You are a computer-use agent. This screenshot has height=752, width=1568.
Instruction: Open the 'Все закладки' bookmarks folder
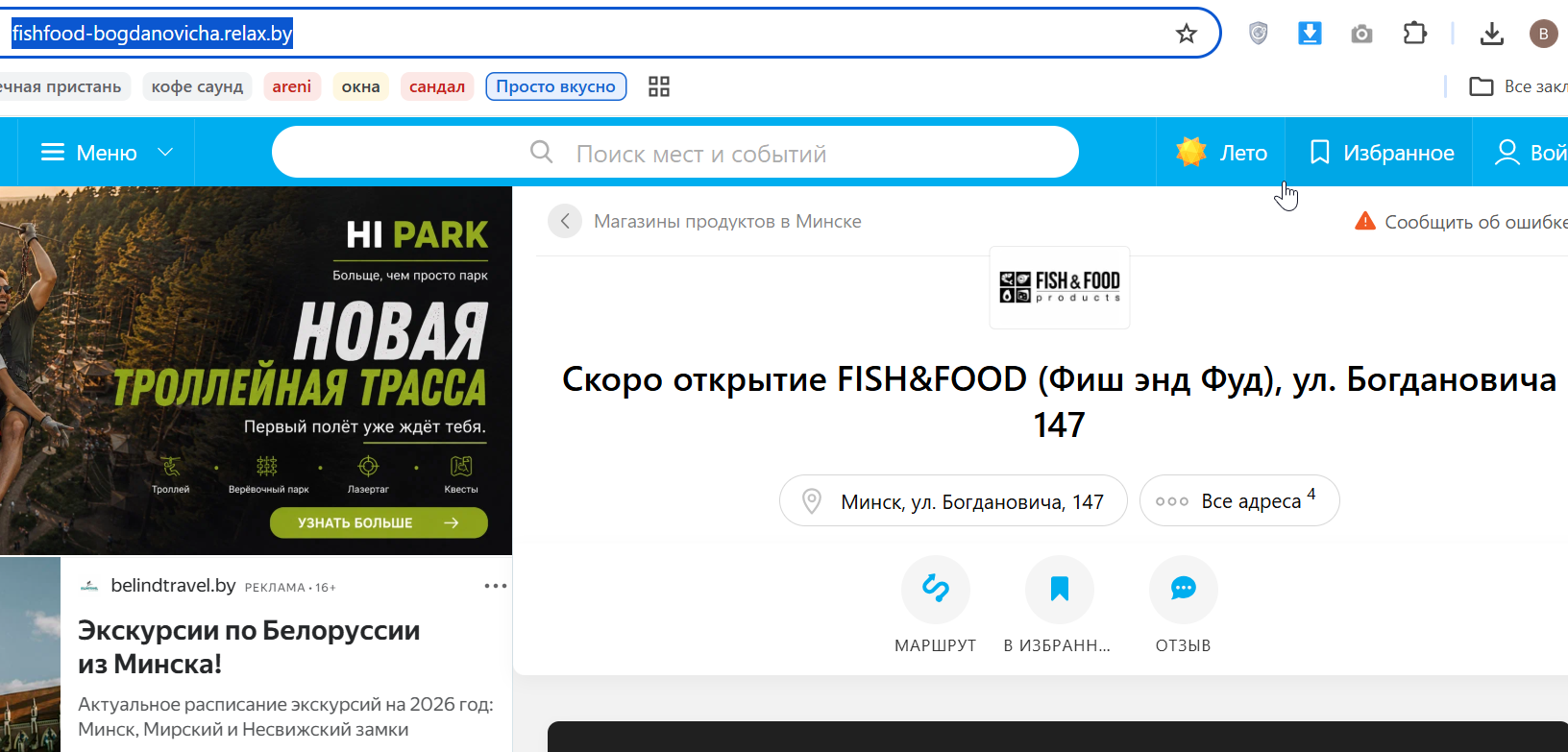point(1519,86)
